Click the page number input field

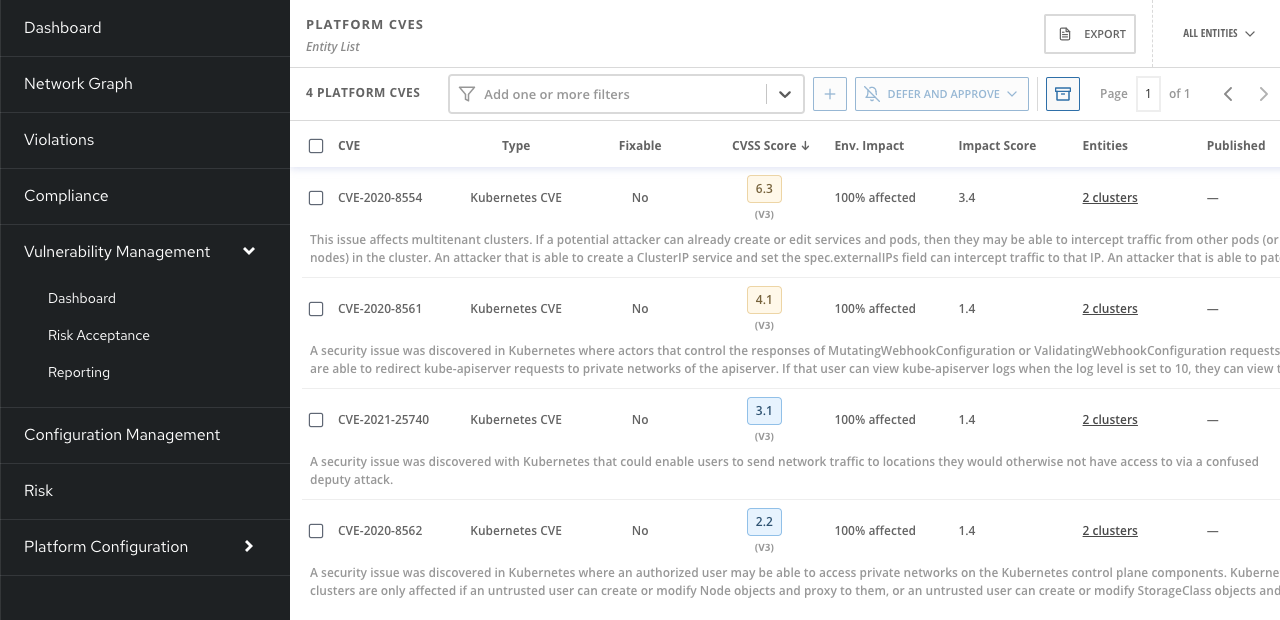tap(1147, 93)
